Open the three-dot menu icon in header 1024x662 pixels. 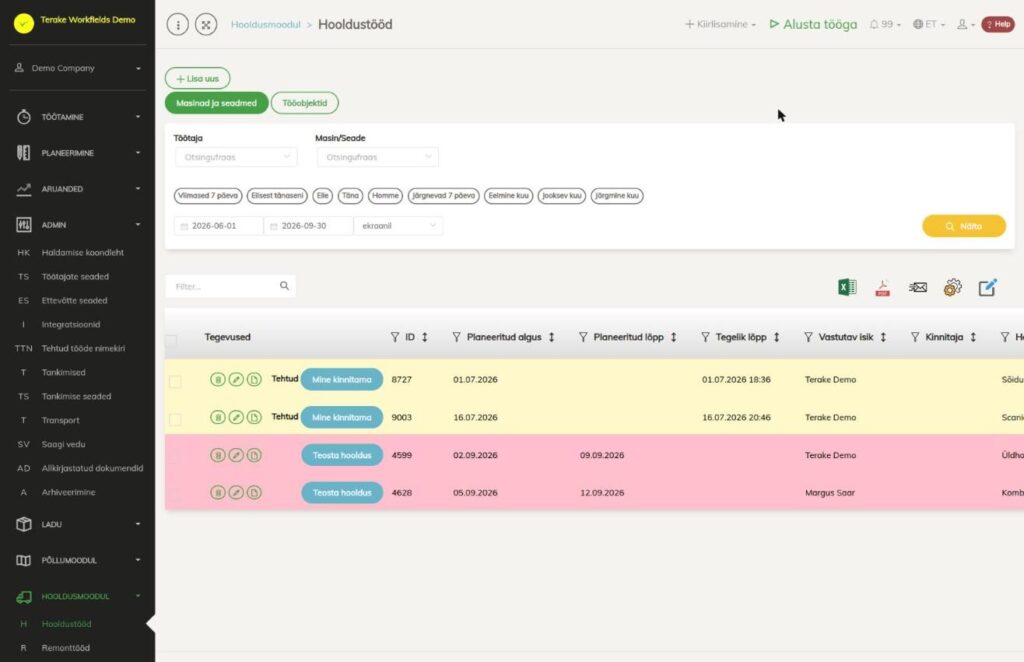[178, 25]
